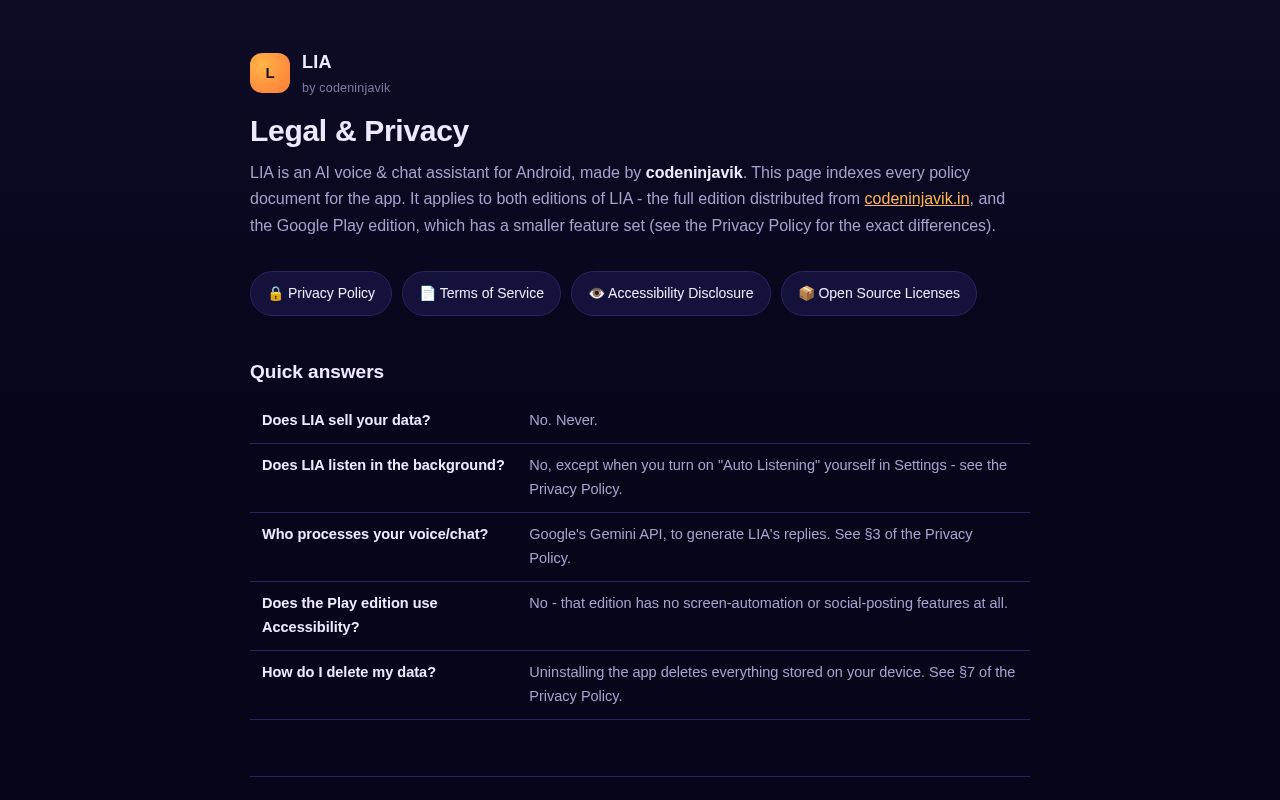The image size is (1280, 800).
Task: Click the eye icon on Accessibility Disclosure
Action: coord(597,293)
